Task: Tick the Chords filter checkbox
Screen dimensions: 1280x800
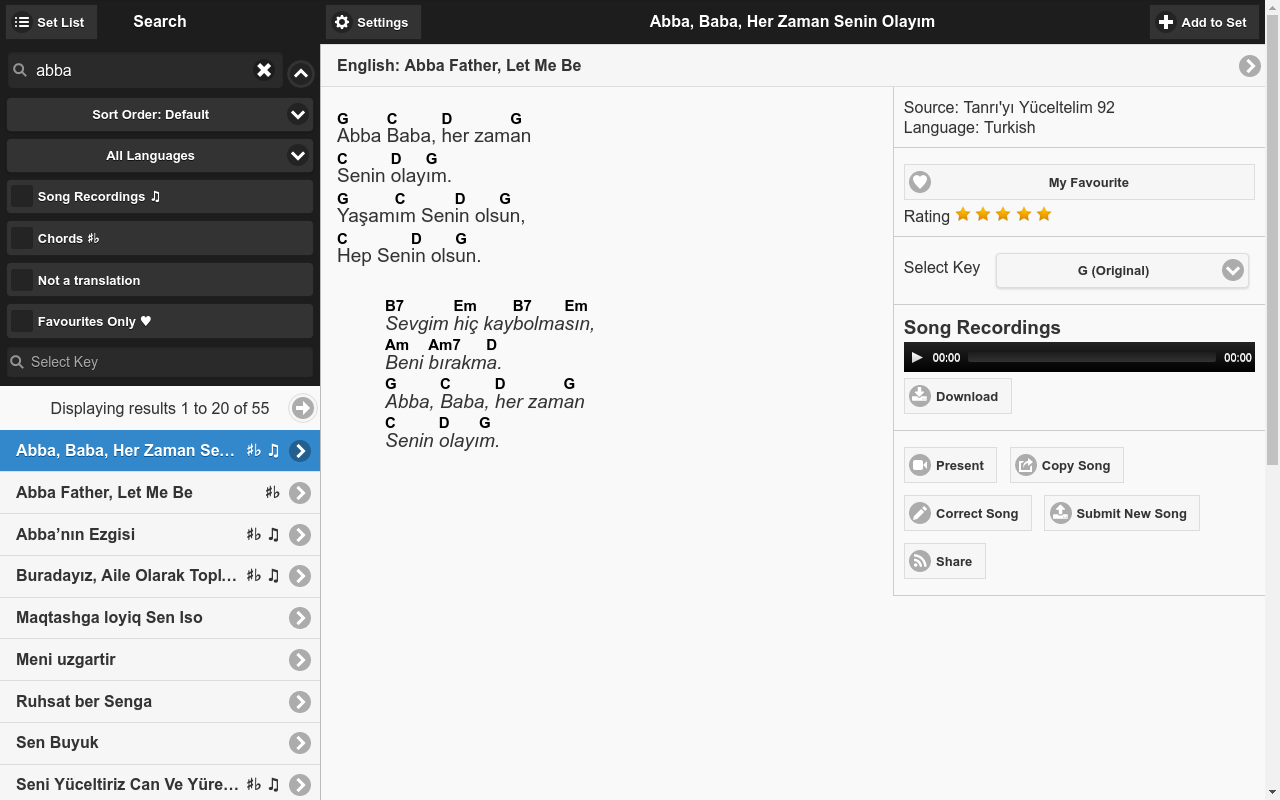Action: point(22,238)
